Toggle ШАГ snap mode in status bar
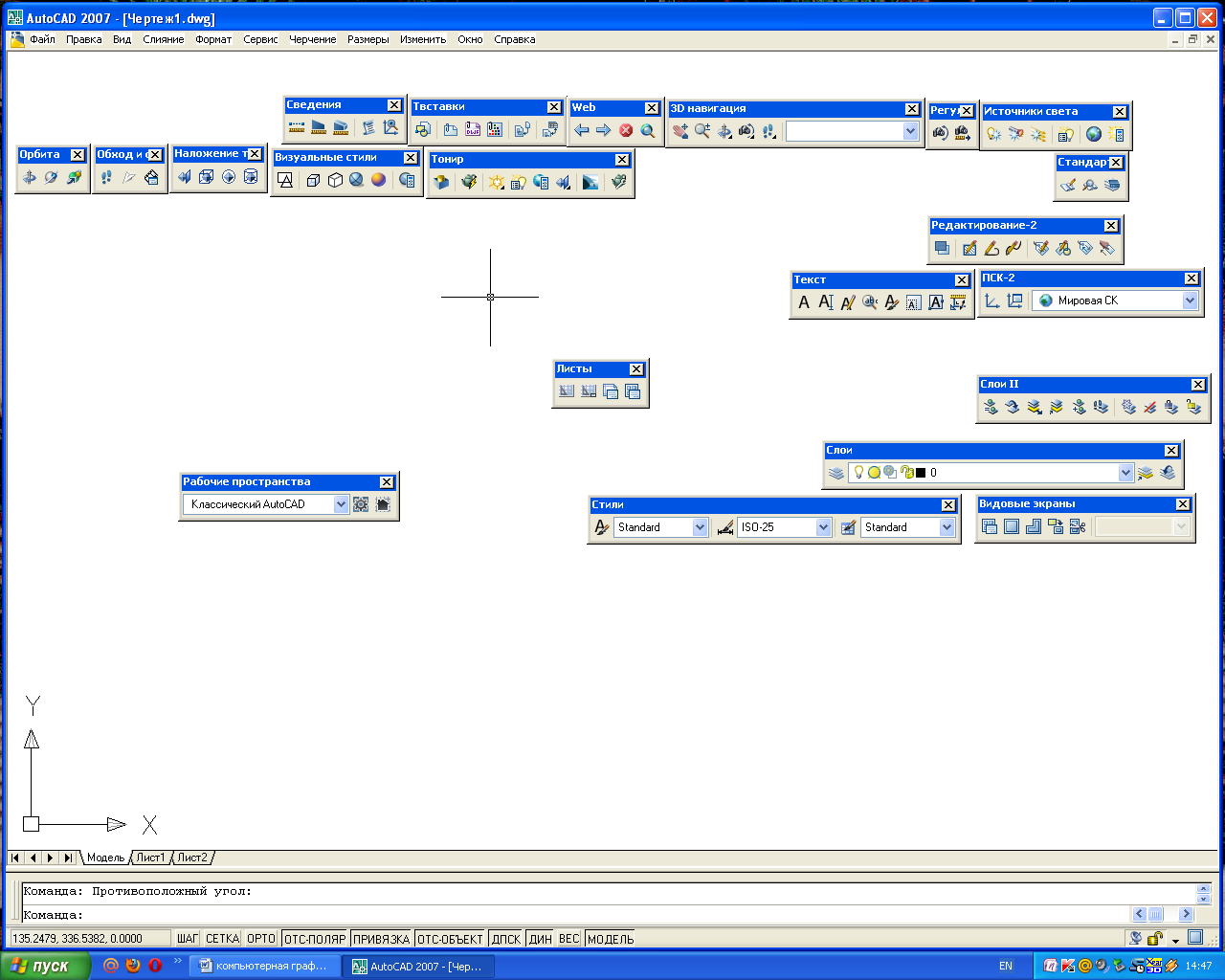This screenshot has width=1225, height=980. pos(188,939)
